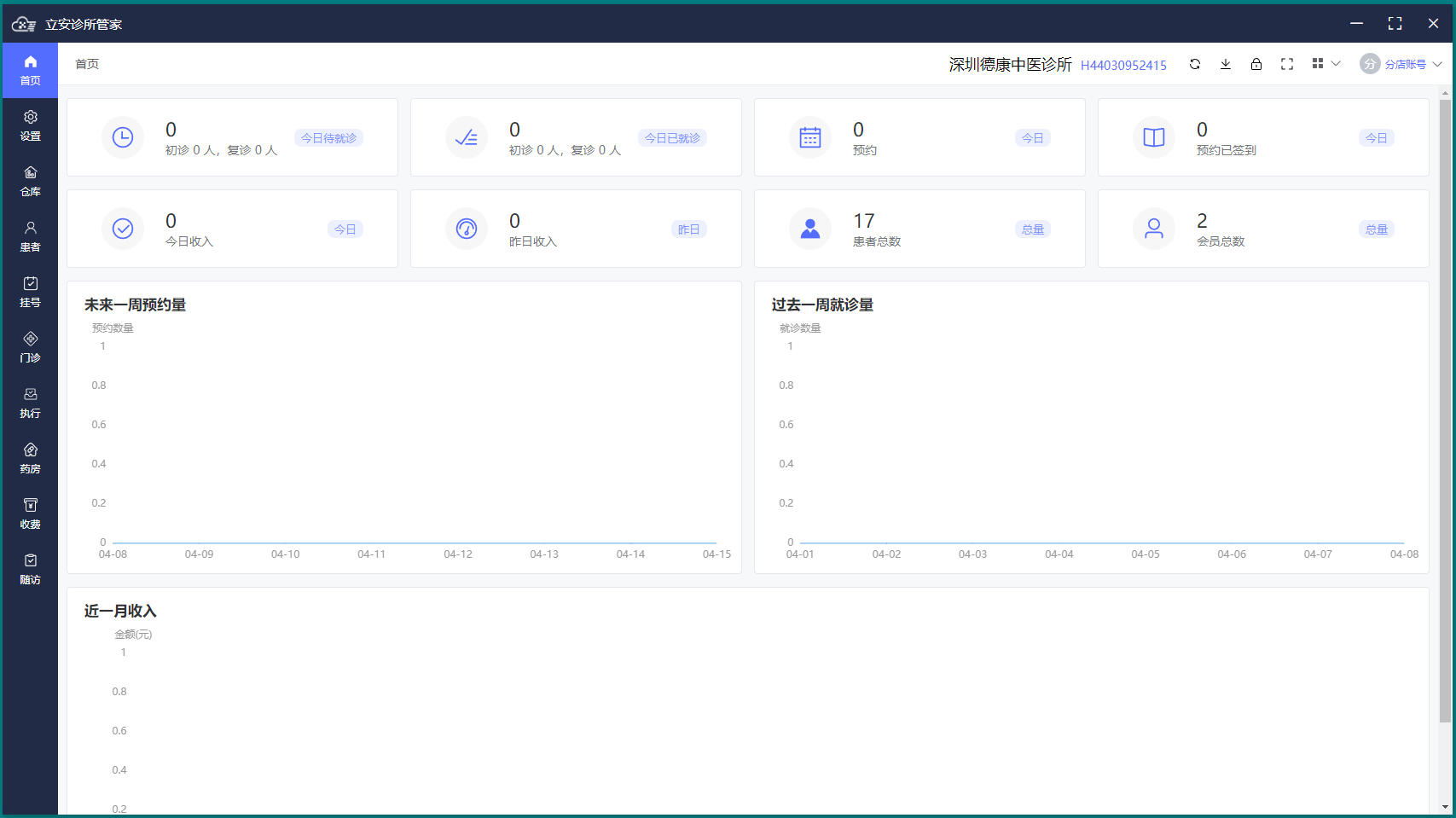
Task: Toggle fullscreen with the header expand icon
Action: pyautogui.click(x=1287, y=64)
